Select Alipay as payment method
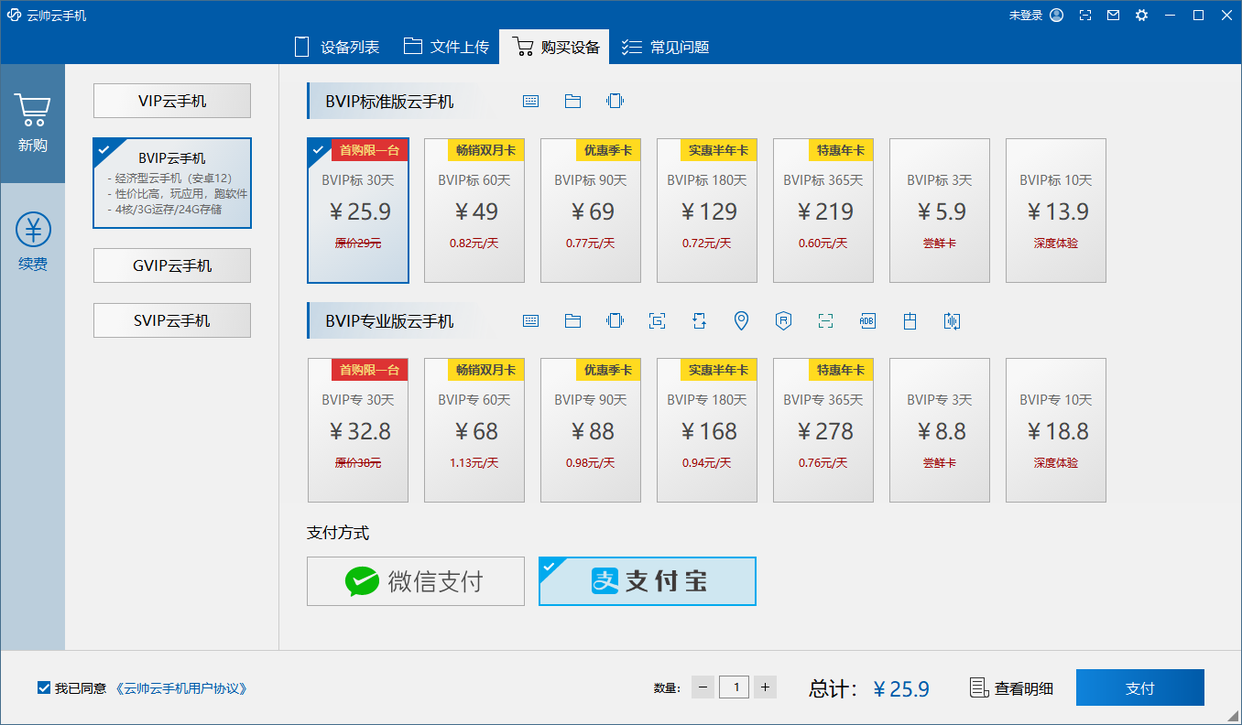The image size is (1242, 725). (x=647, y=581)
